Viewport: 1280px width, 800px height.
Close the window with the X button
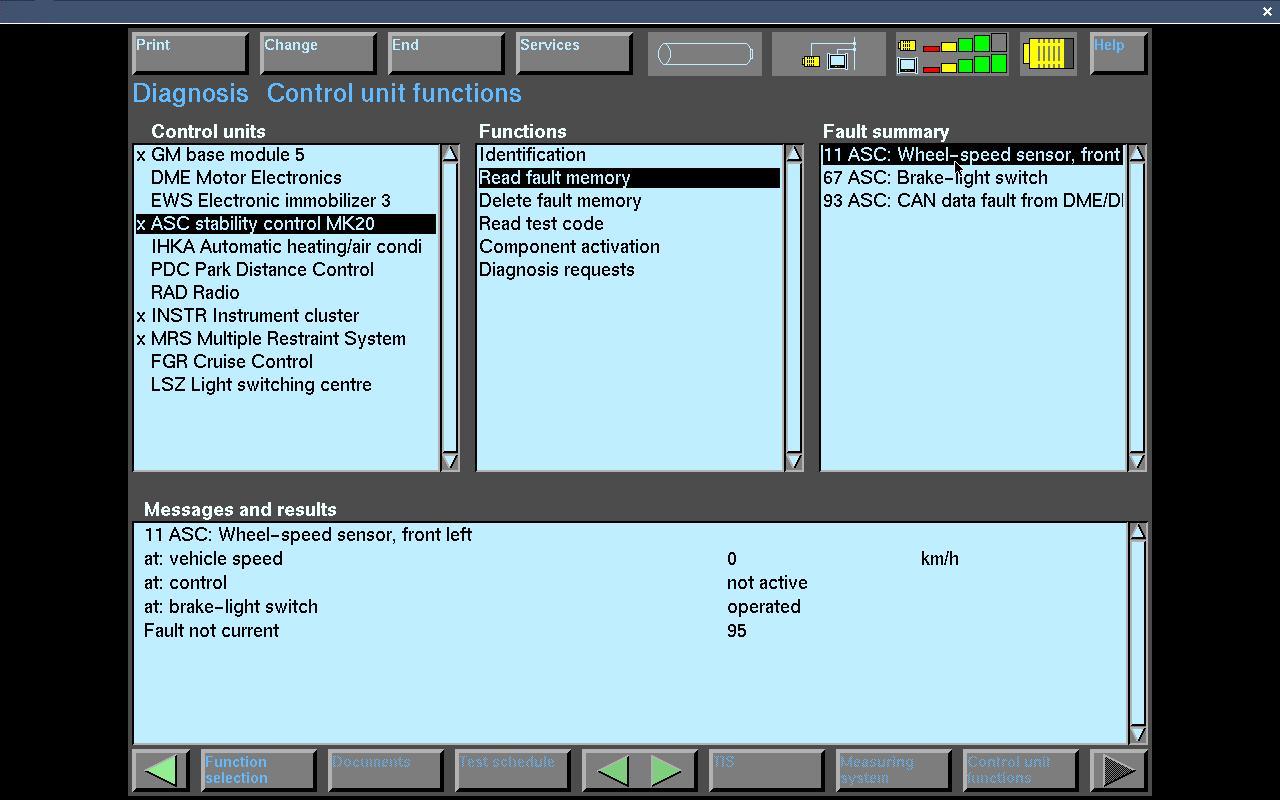coord(1267,11)
